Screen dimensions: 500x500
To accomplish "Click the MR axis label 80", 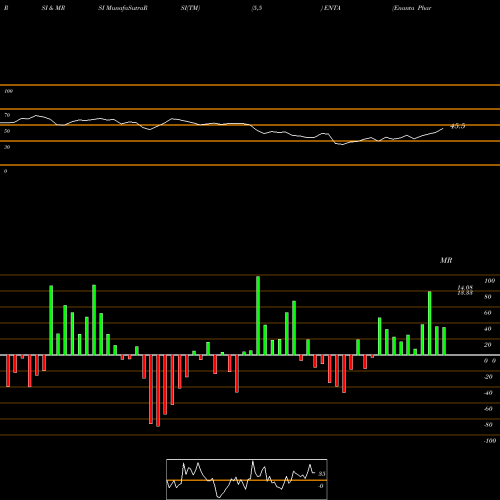I will tap(488, 297).
